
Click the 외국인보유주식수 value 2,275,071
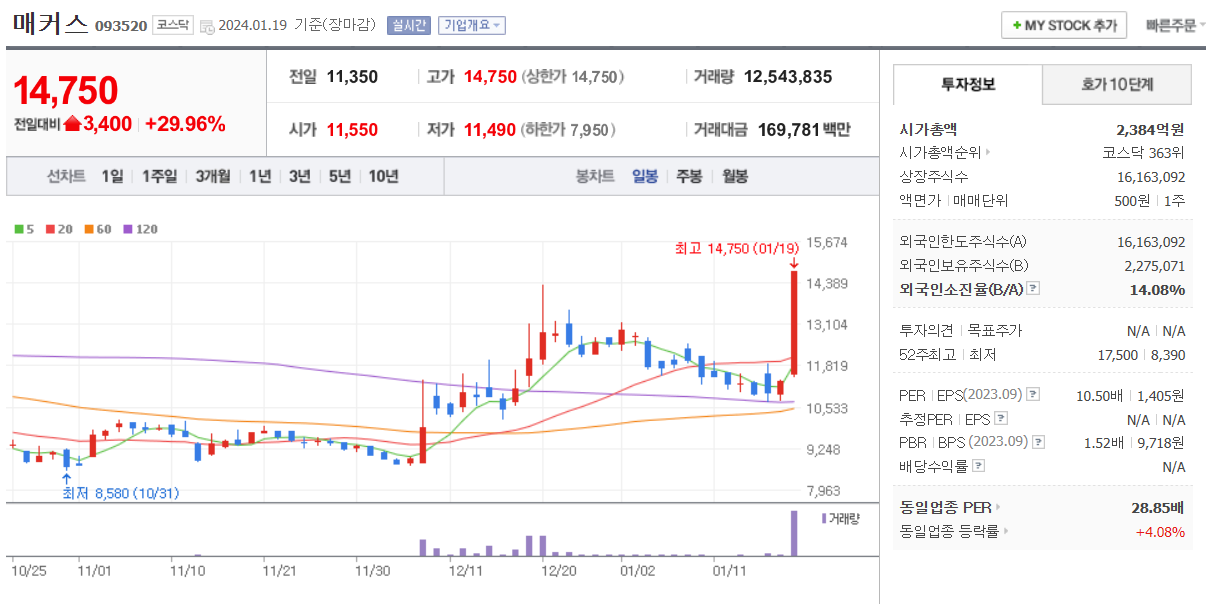point(1154,266)
